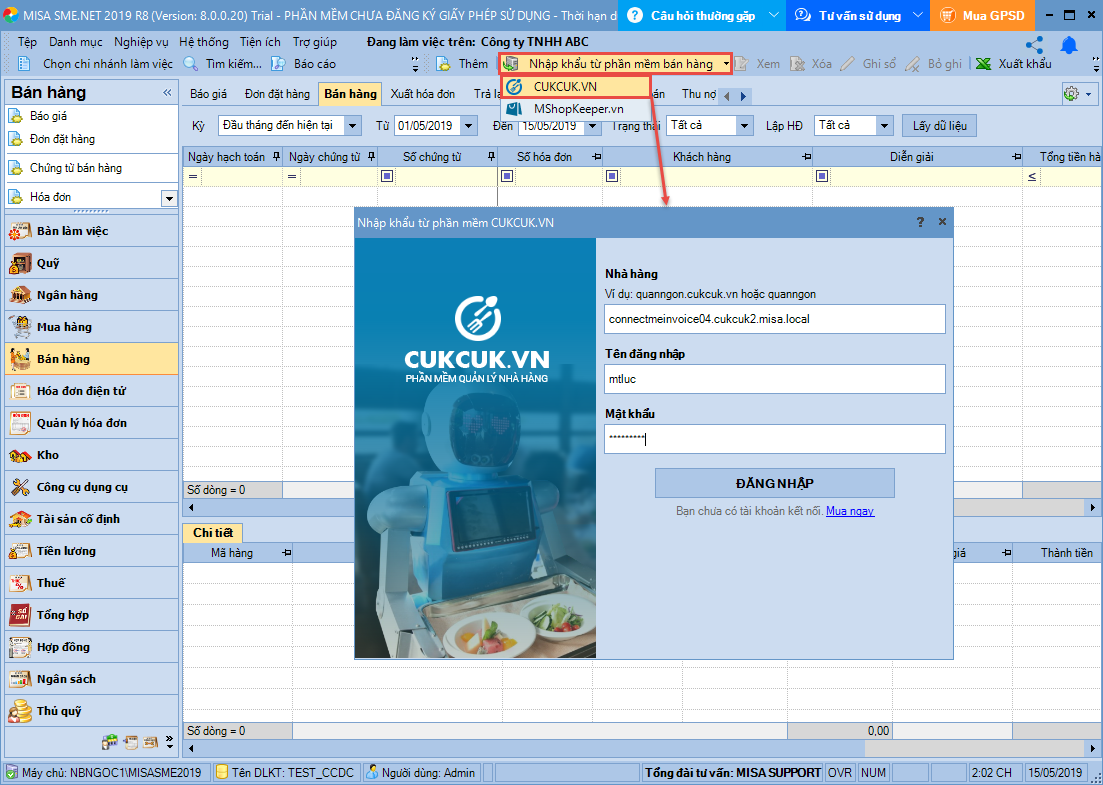This screenshot has width=1103, height=785.
Task: Click the share icon in toolbar
Action: click(1034, 46)
